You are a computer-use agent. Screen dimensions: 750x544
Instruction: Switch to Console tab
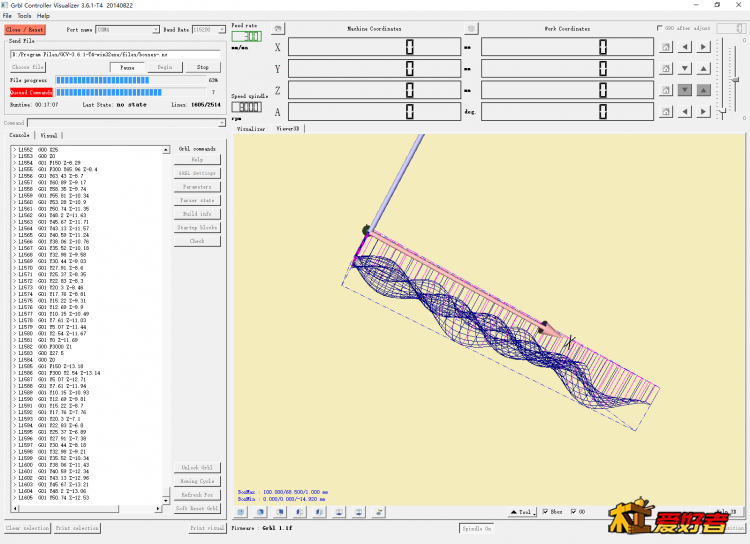(20, 135)
